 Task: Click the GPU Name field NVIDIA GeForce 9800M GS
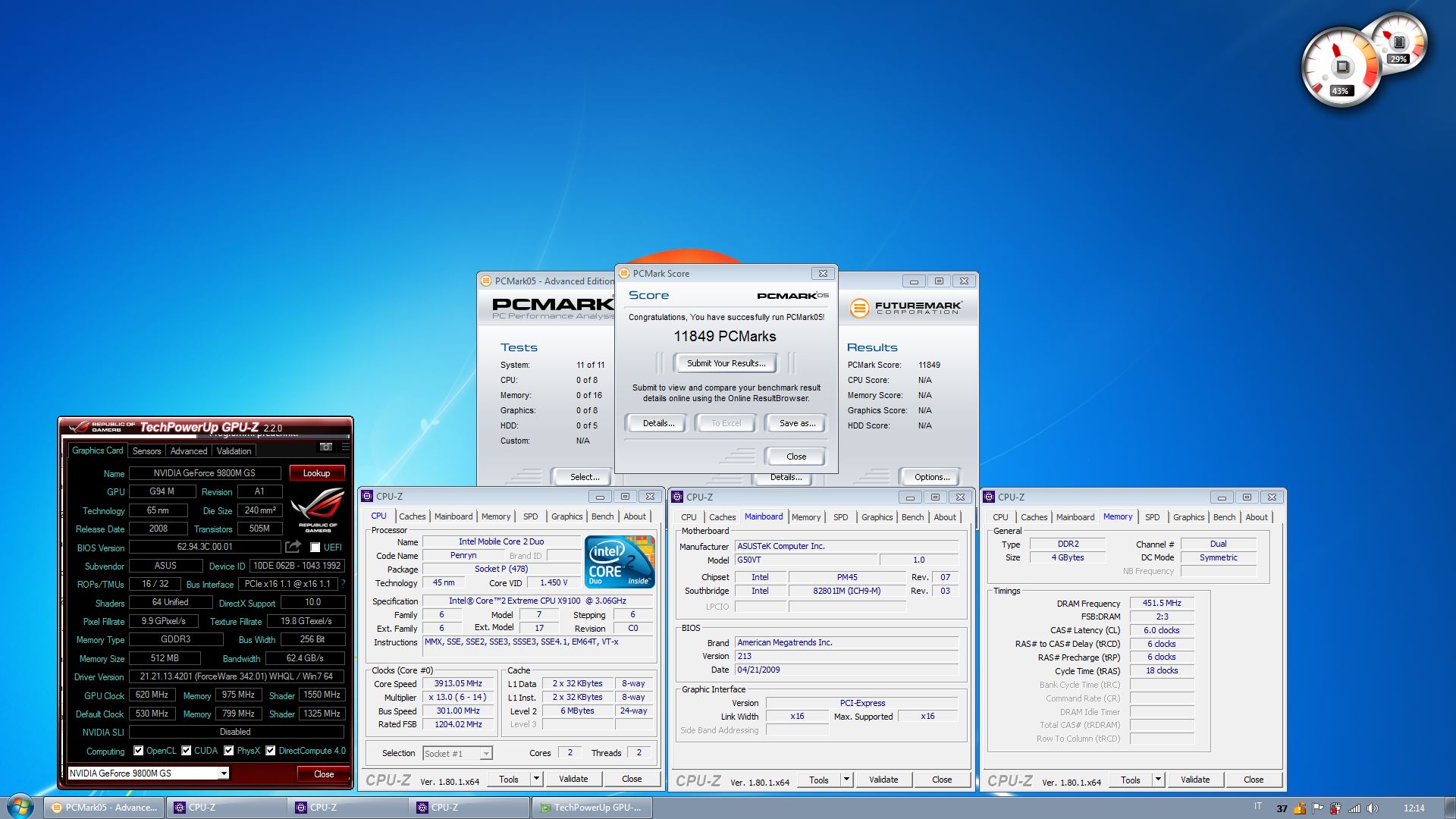click(x=205, y=473)
